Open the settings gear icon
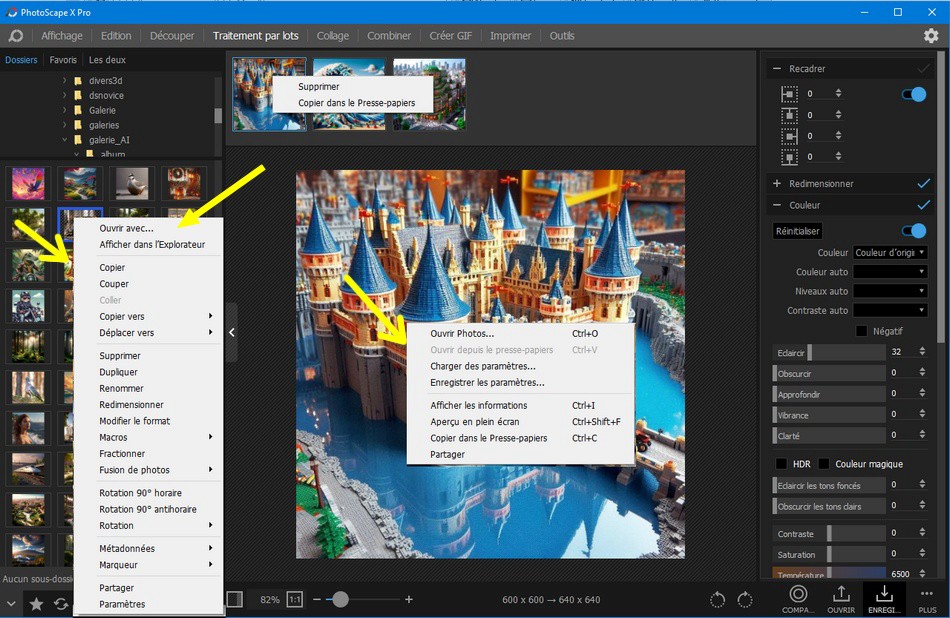 [x=931, y=36]
